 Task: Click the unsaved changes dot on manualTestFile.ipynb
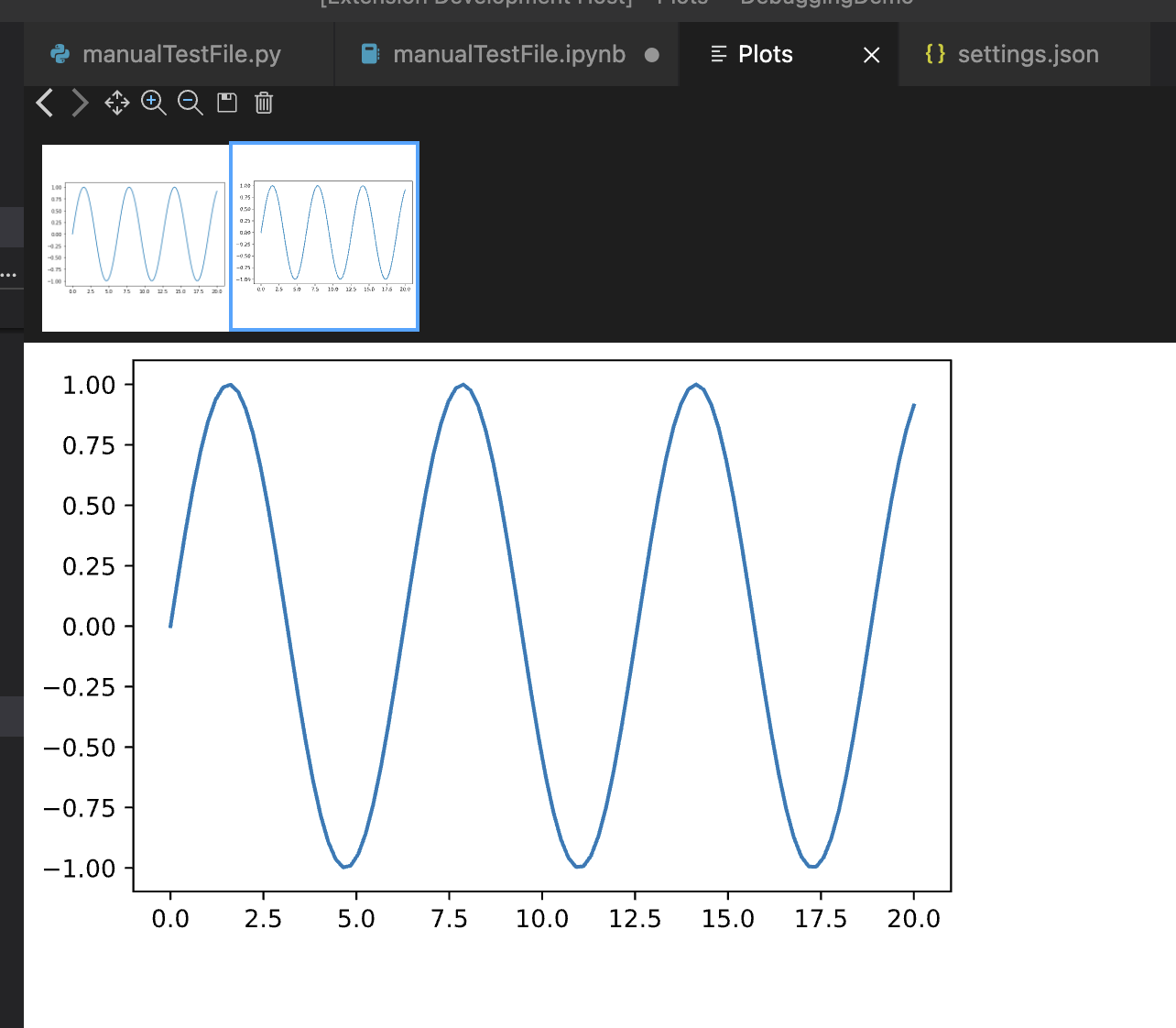651,55
